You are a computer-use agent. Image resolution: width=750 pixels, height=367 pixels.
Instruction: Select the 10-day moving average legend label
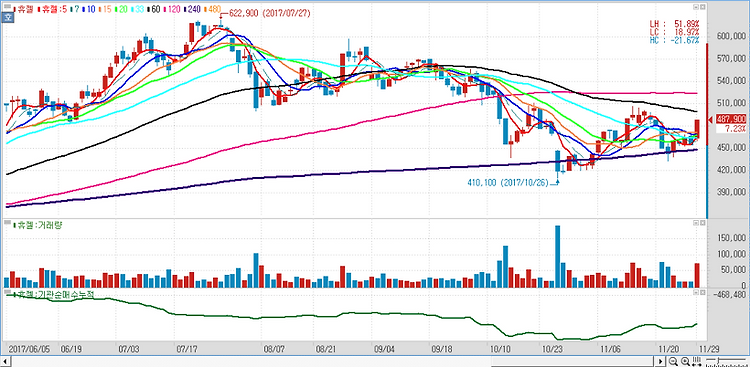[x=88, y=9]
